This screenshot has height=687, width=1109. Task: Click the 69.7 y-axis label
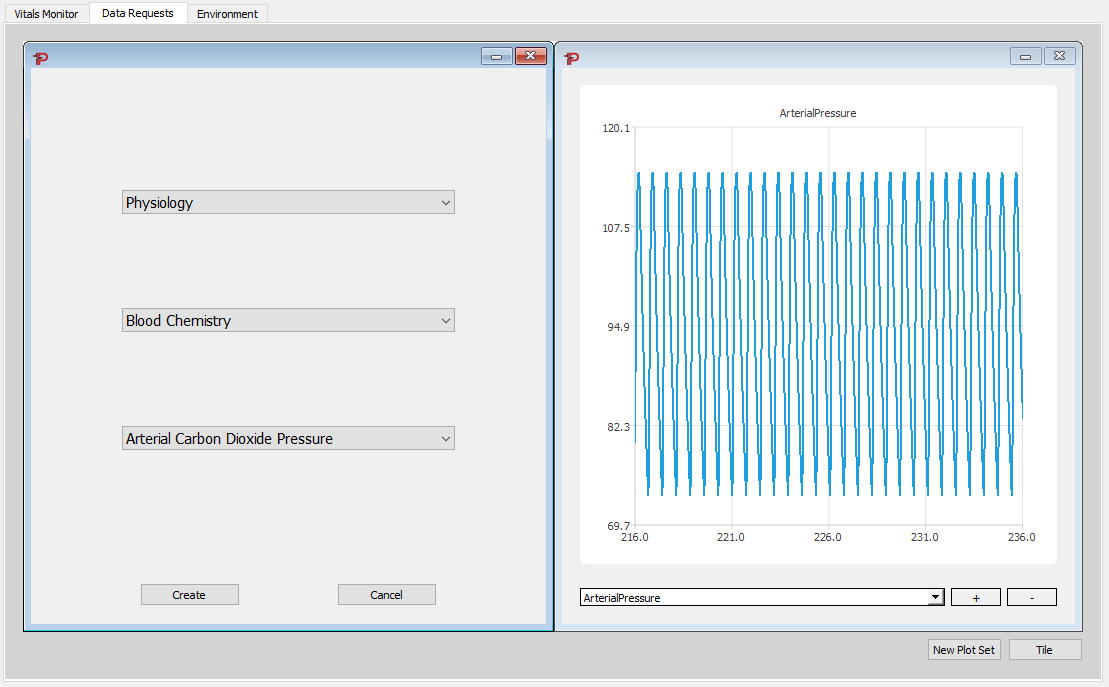618,526
